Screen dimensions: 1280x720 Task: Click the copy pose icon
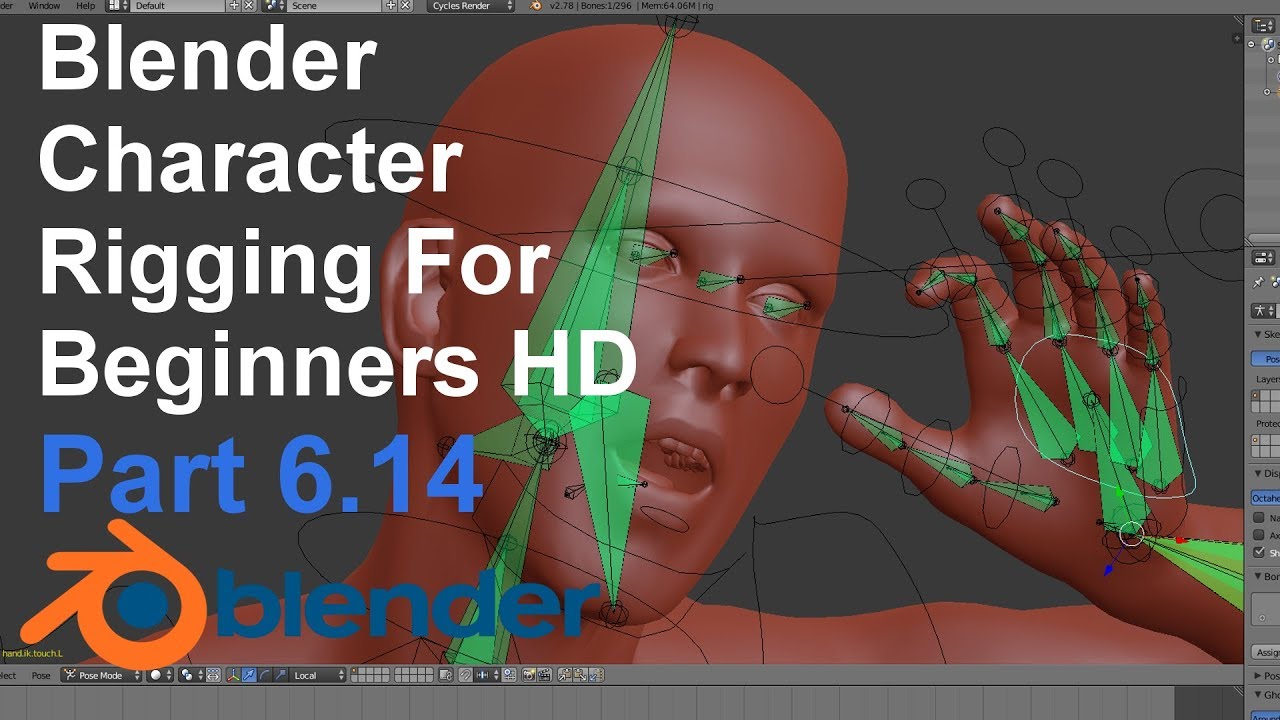[565, 676]
